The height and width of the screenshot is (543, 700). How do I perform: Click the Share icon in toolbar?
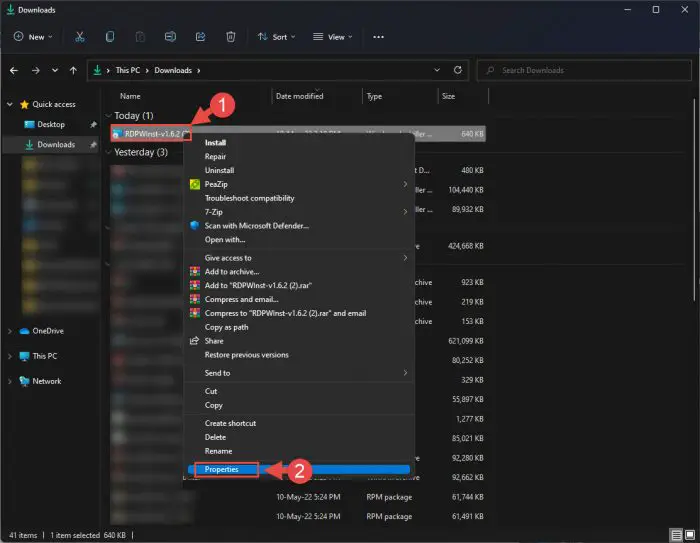coord(201,37)
